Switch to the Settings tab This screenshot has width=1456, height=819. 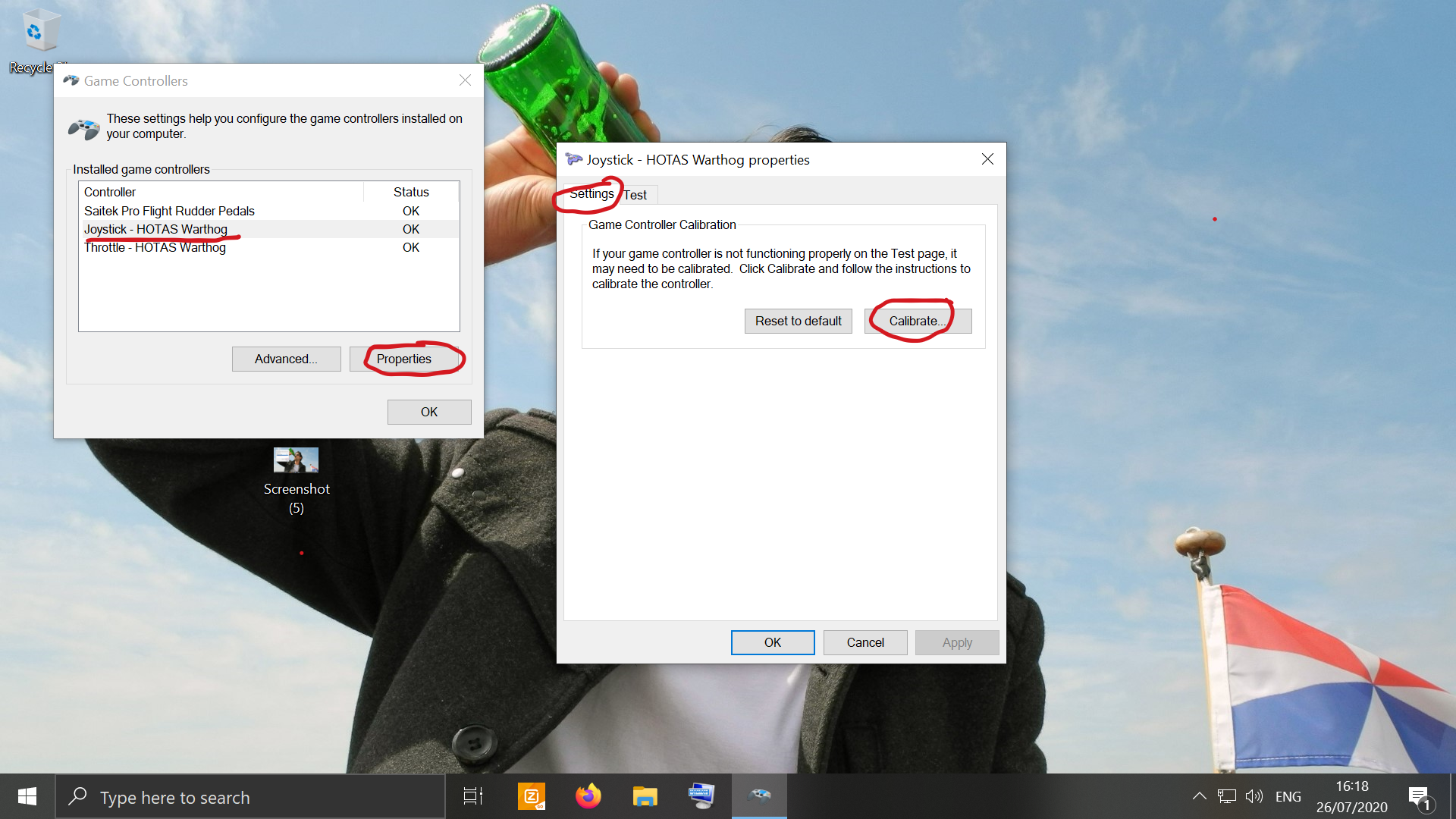coord(591,194)
